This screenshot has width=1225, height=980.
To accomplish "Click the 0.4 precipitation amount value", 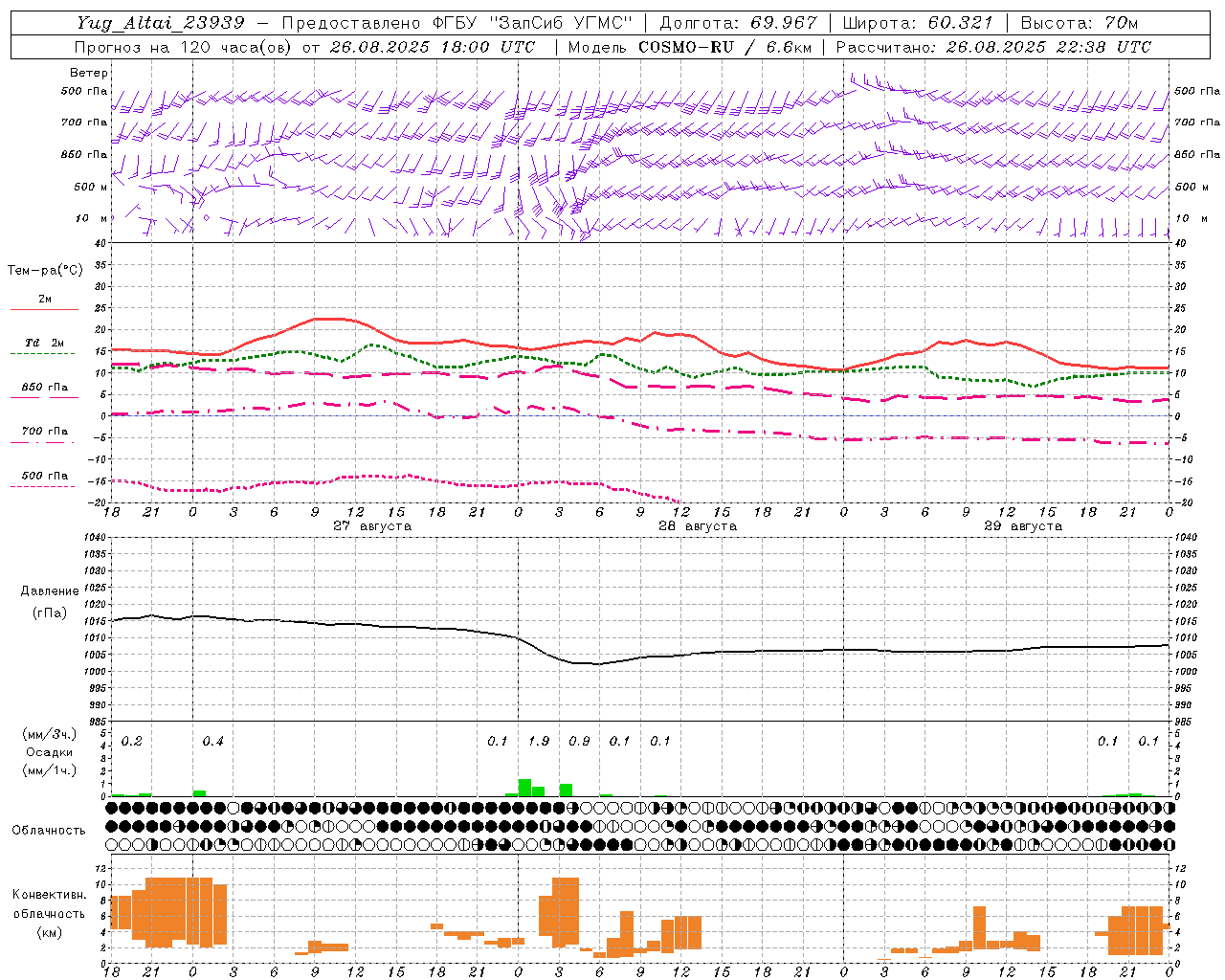I will click(212, 742).
